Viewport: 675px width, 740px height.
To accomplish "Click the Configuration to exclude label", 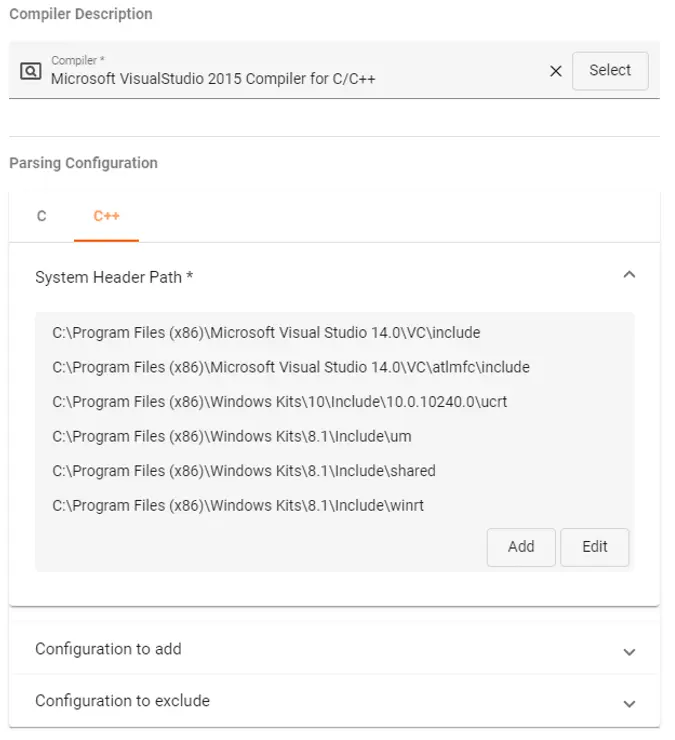I will (x=122, y=701).
